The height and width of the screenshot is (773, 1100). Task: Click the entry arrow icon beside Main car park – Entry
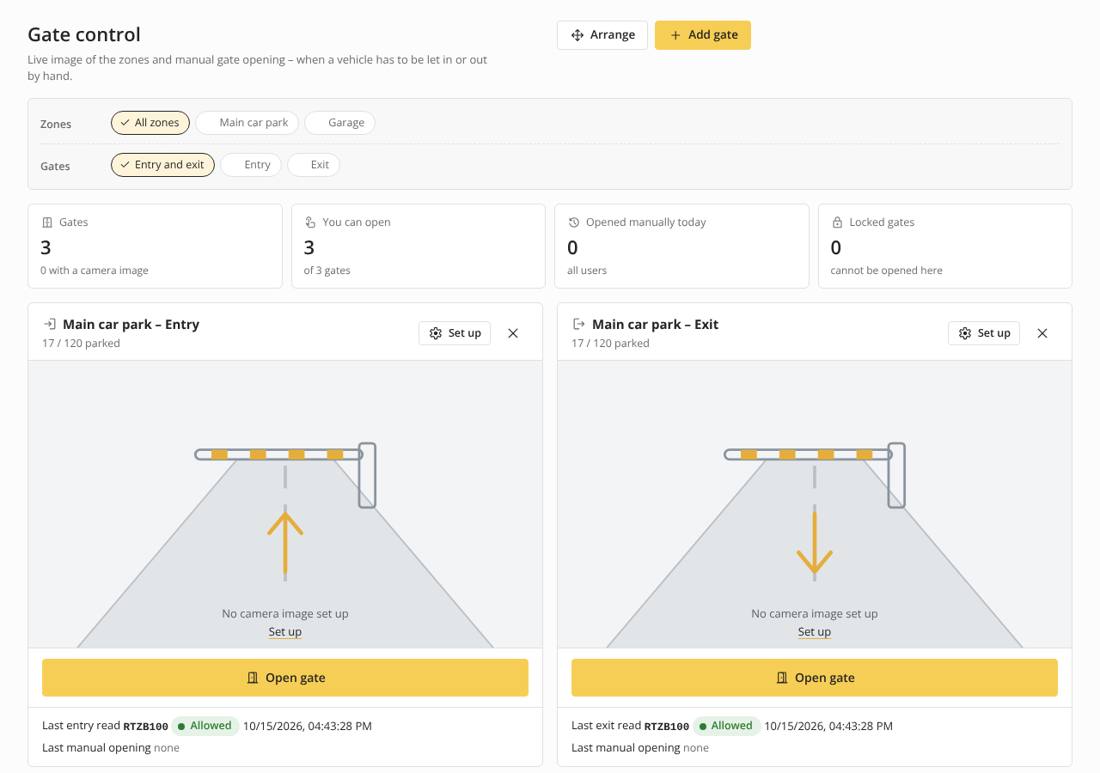coord(50,324)
